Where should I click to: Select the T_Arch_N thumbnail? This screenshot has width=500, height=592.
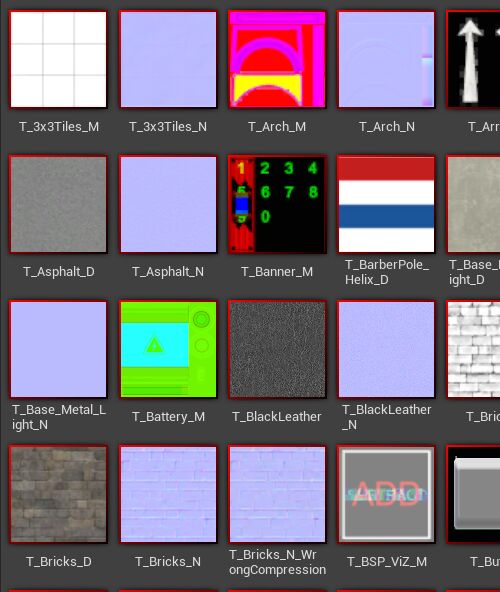pyautogui.click(x=386, y=59)
